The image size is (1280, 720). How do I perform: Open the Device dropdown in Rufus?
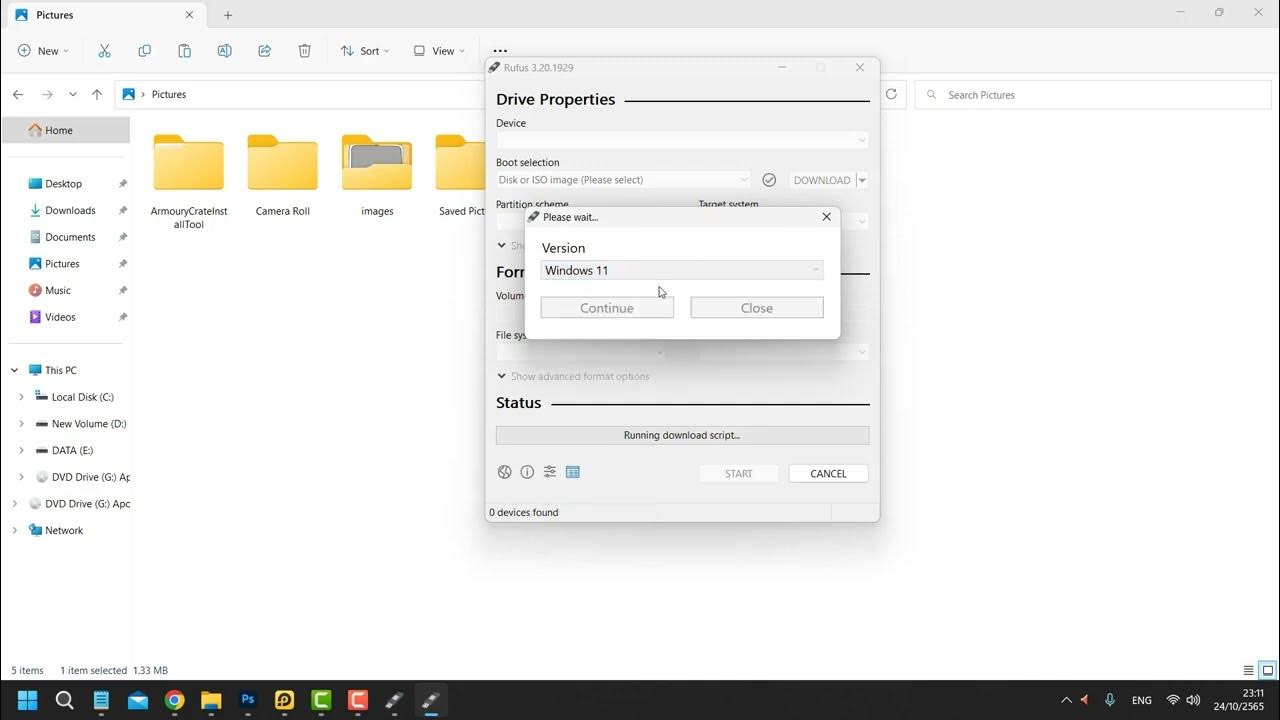[x=682, y=140]
